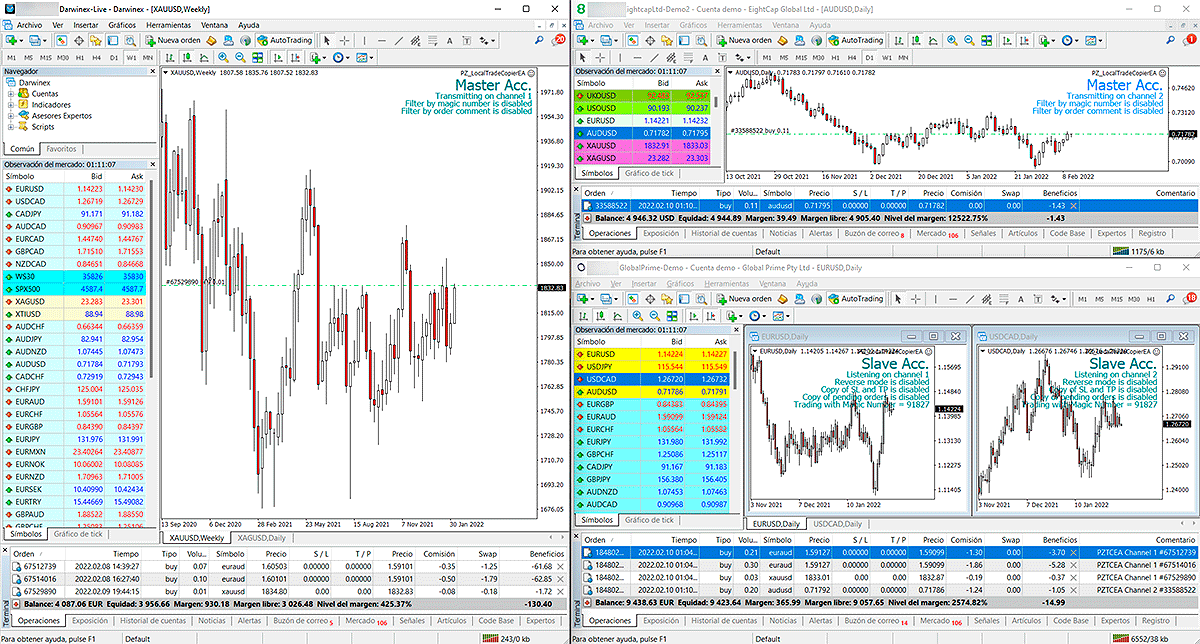Select the W1 timeframe button
Viewport: 1200px width, 644px height.
point(131,58)
